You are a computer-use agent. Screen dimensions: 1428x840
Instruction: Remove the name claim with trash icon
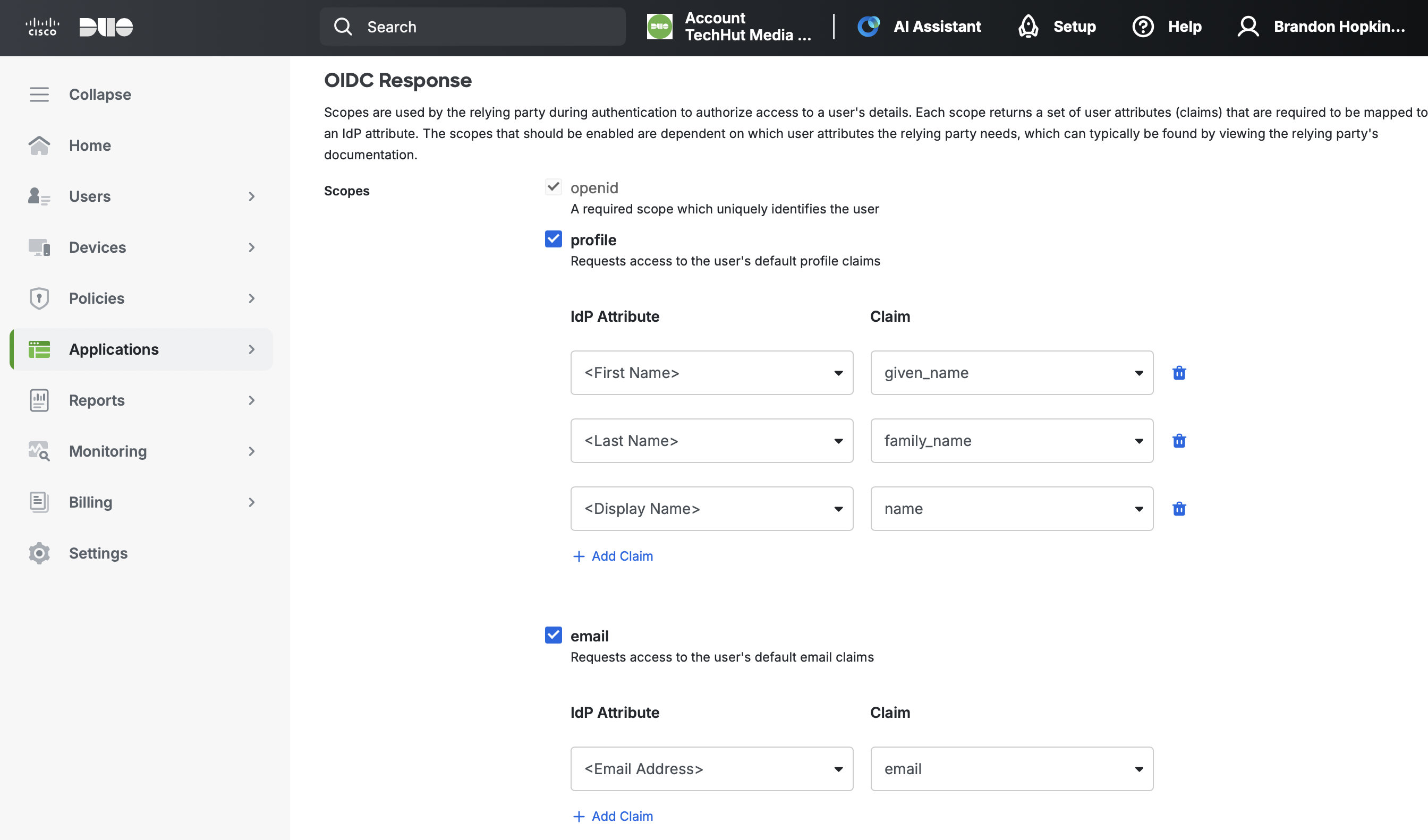[1179, 509]
